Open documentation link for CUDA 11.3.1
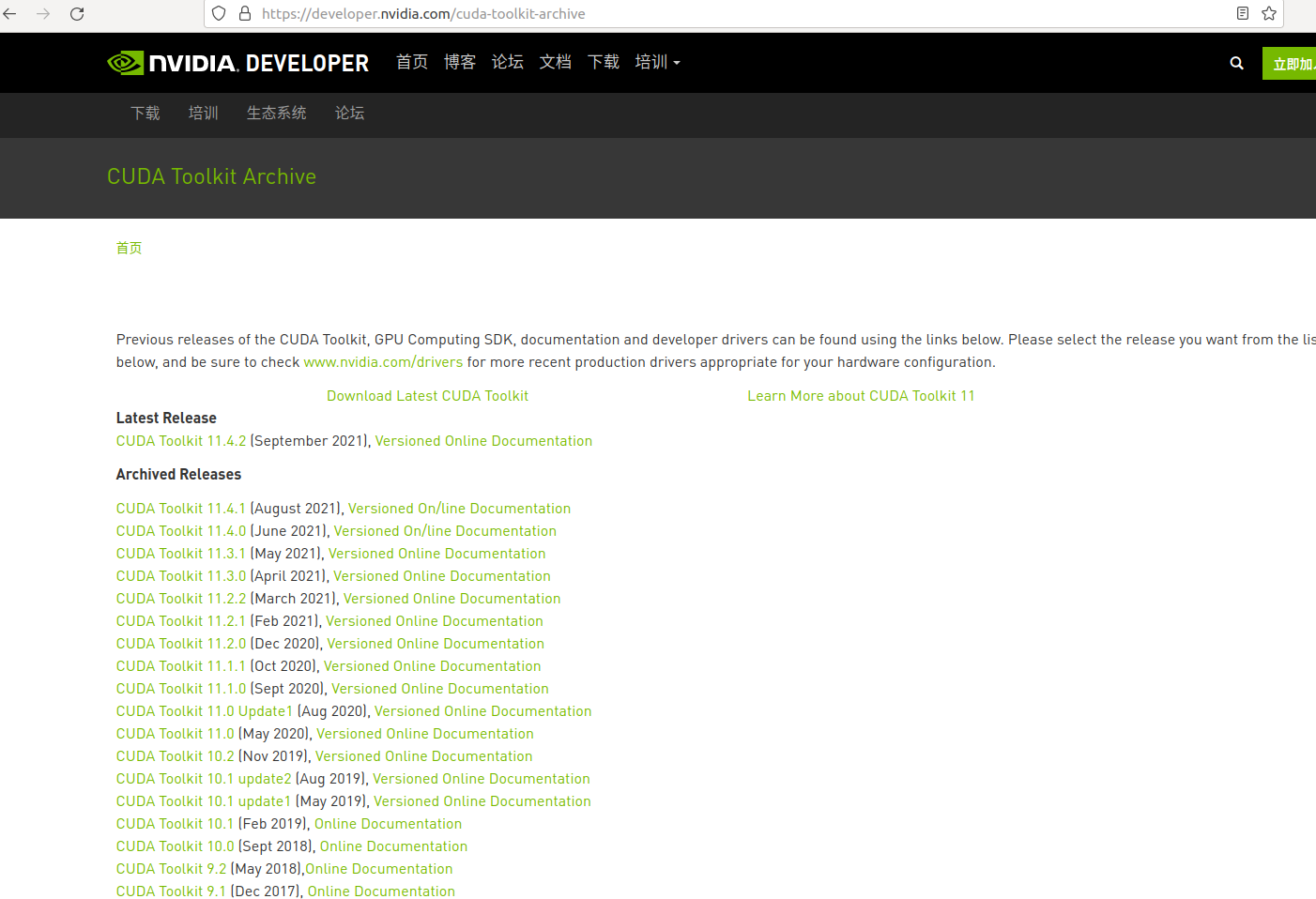This screenshot has height=899, width=1316. pos(436,554)
